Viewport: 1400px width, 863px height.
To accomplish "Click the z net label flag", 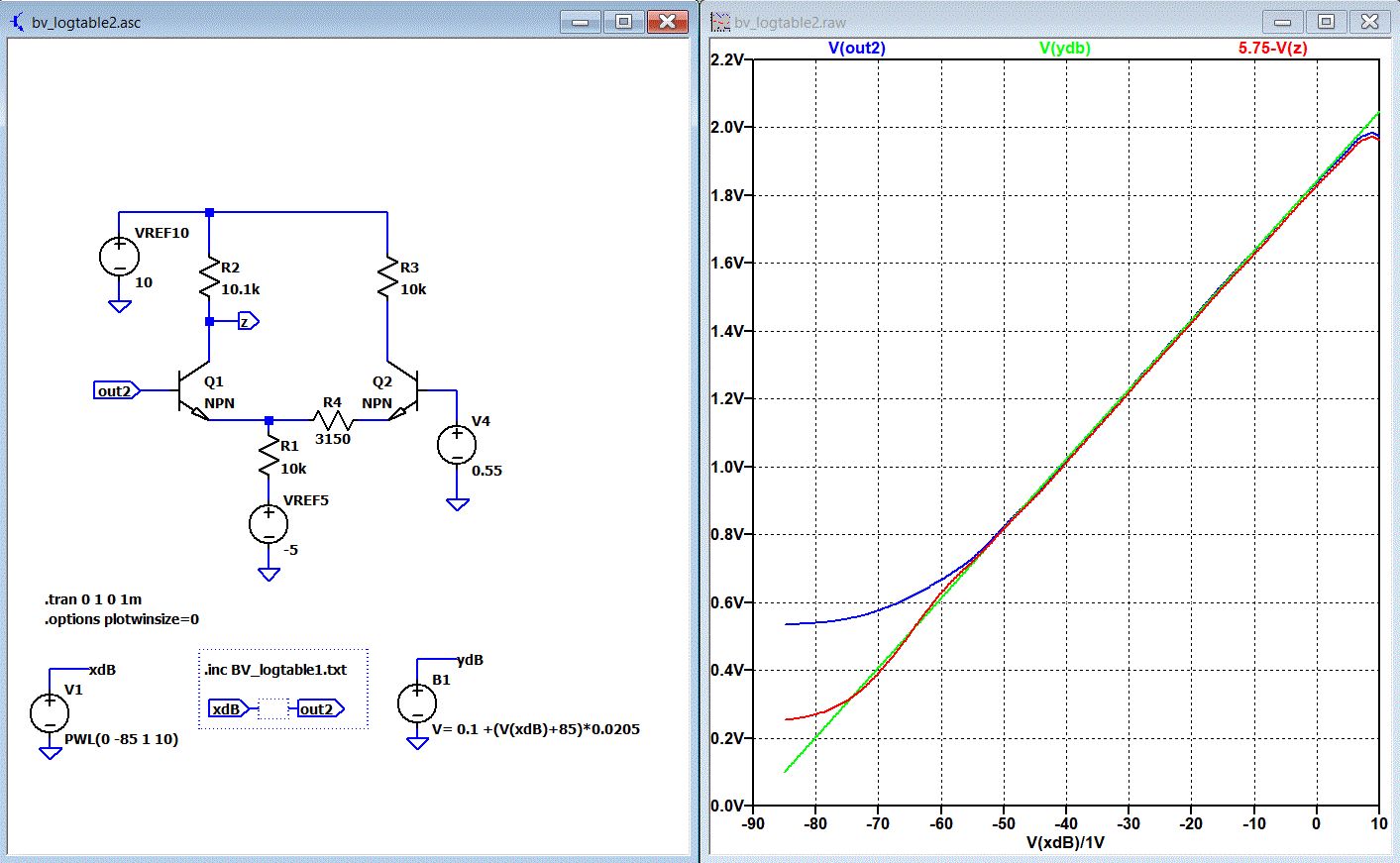I will tap(248, 321).
